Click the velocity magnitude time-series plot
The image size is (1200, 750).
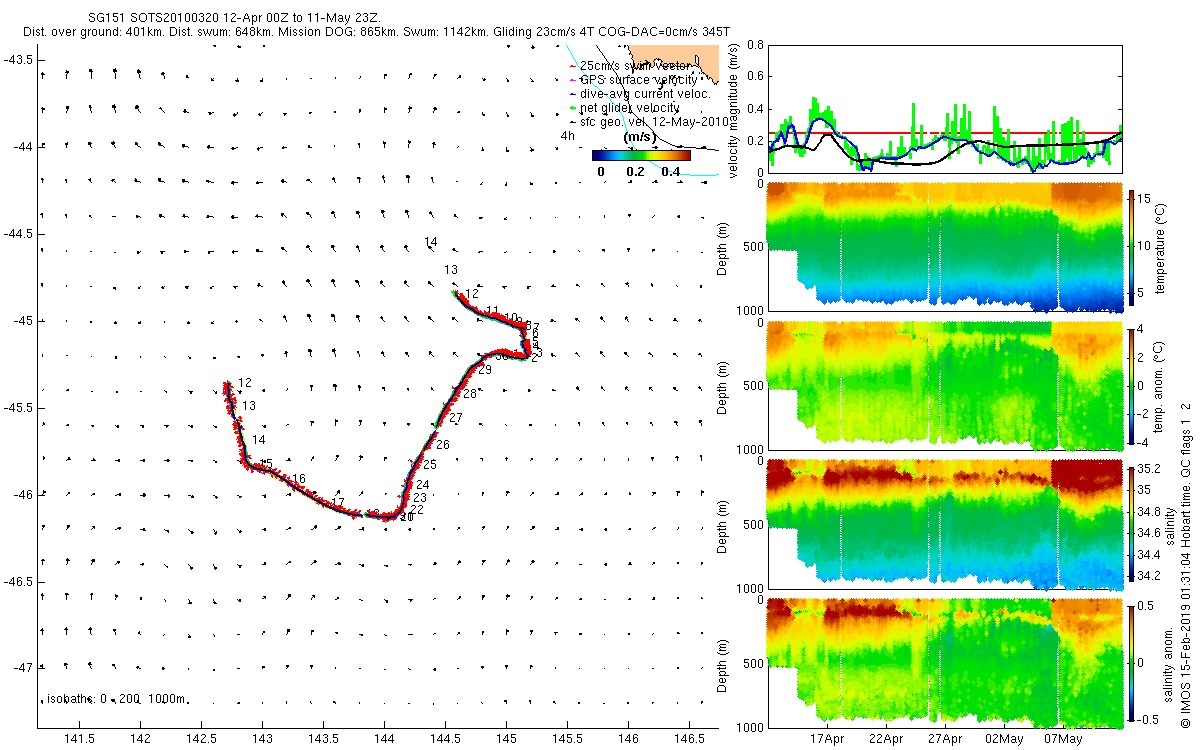(944, 108)
